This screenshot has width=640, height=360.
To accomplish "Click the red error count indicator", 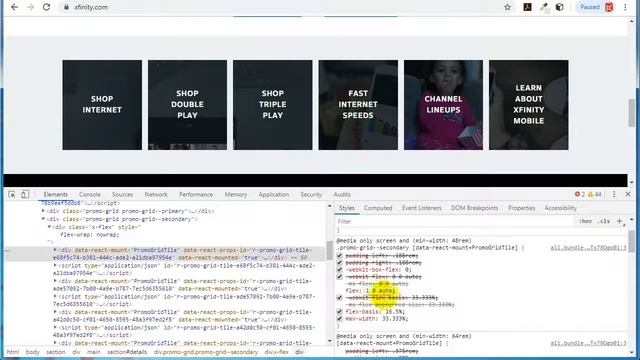I will click(x=580, y=194).
